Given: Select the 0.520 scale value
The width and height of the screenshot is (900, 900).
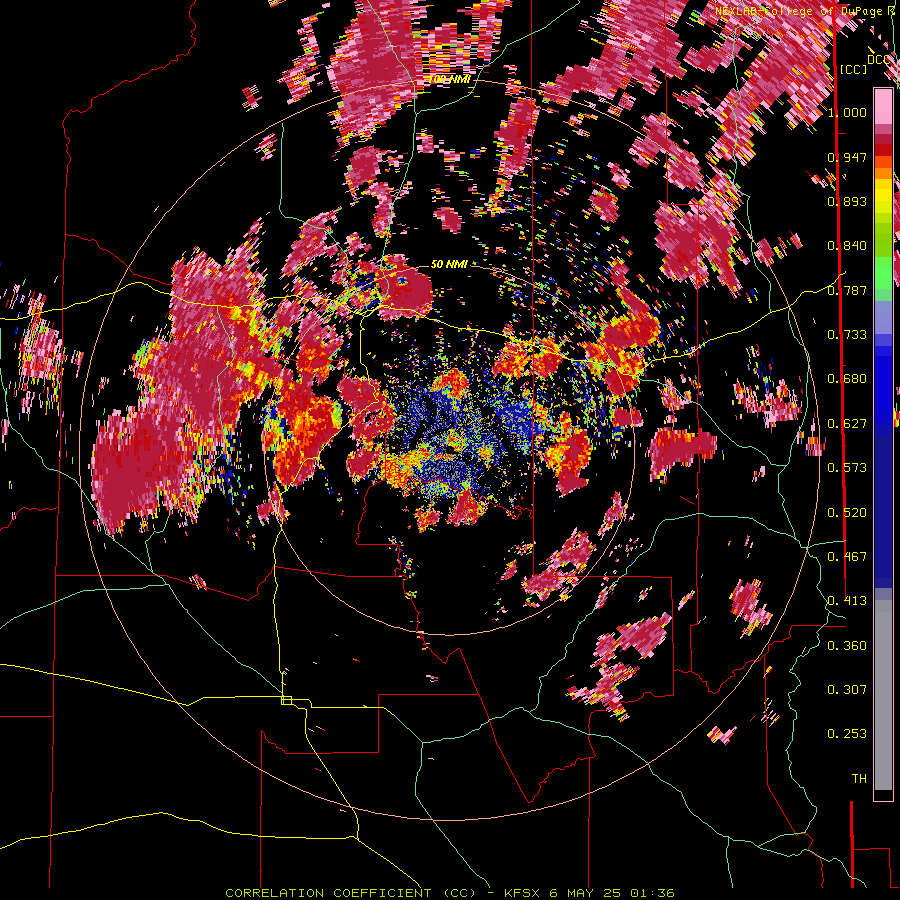Looking at the screenshot, I should (x=847, y=513).
